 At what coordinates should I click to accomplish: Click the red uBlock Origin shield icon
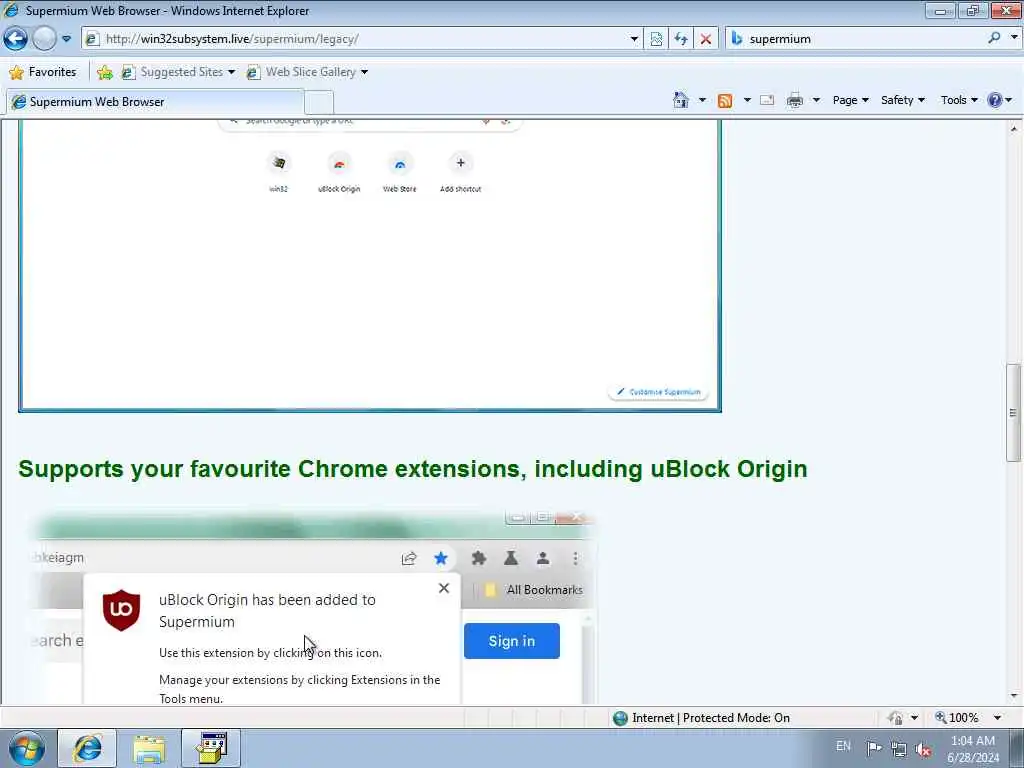tap(121, 611)
